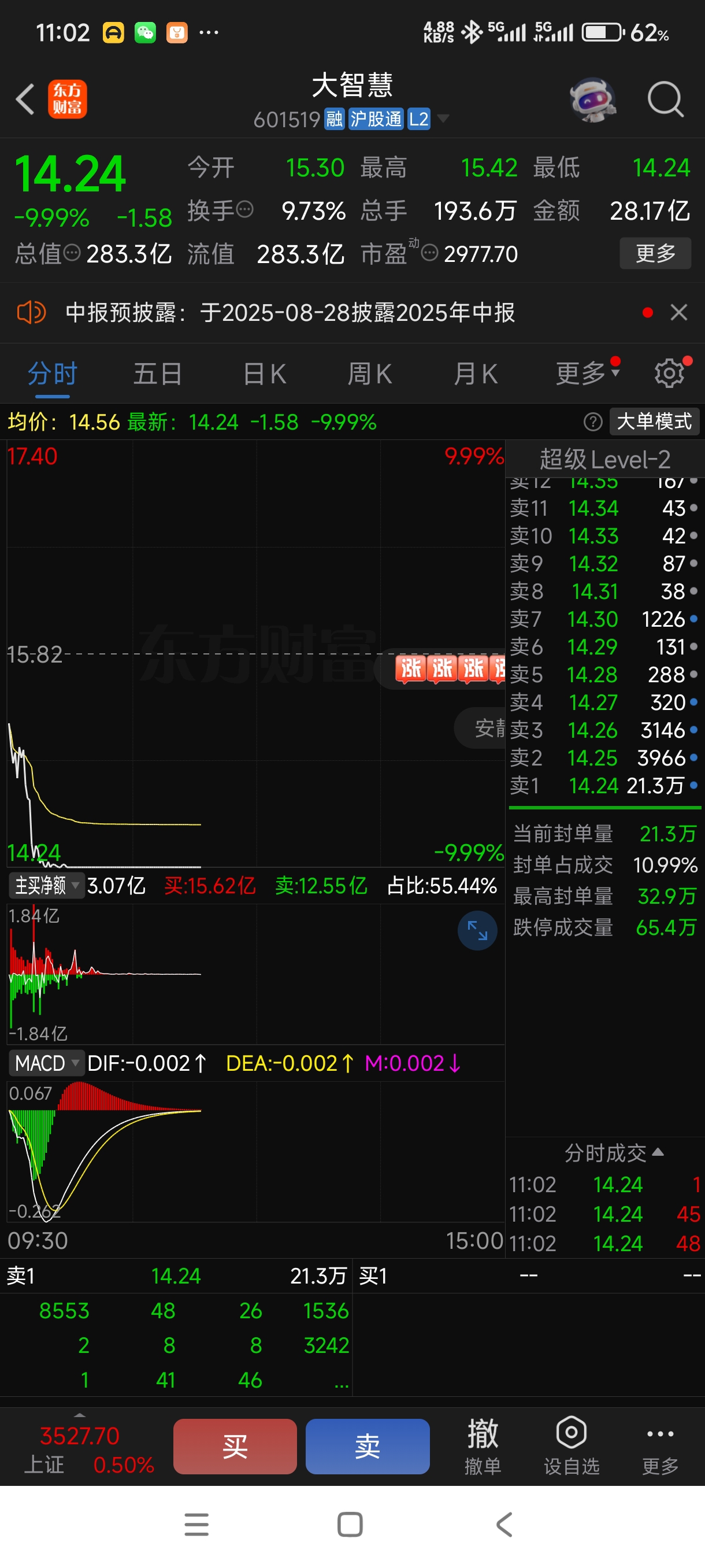Open the robot assistant avatar
The height and width of the screenshot is (1568, 705).
[592, 99]
